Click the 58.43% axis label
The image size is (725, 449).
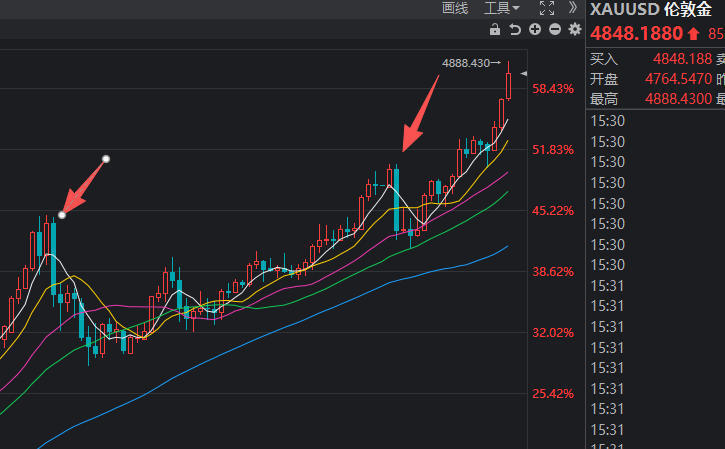coord(553,89)
